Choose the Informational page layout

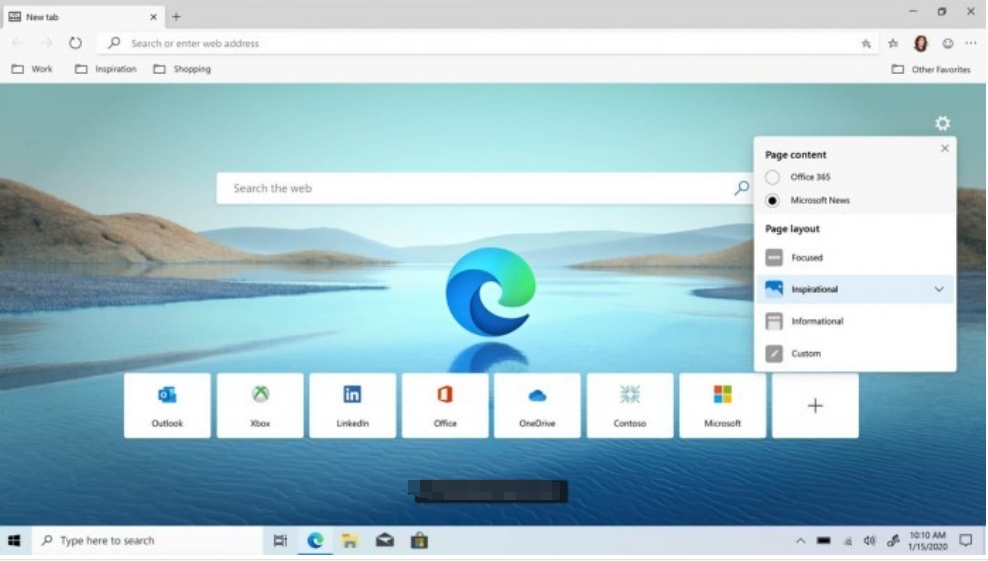tap(855, 321)
